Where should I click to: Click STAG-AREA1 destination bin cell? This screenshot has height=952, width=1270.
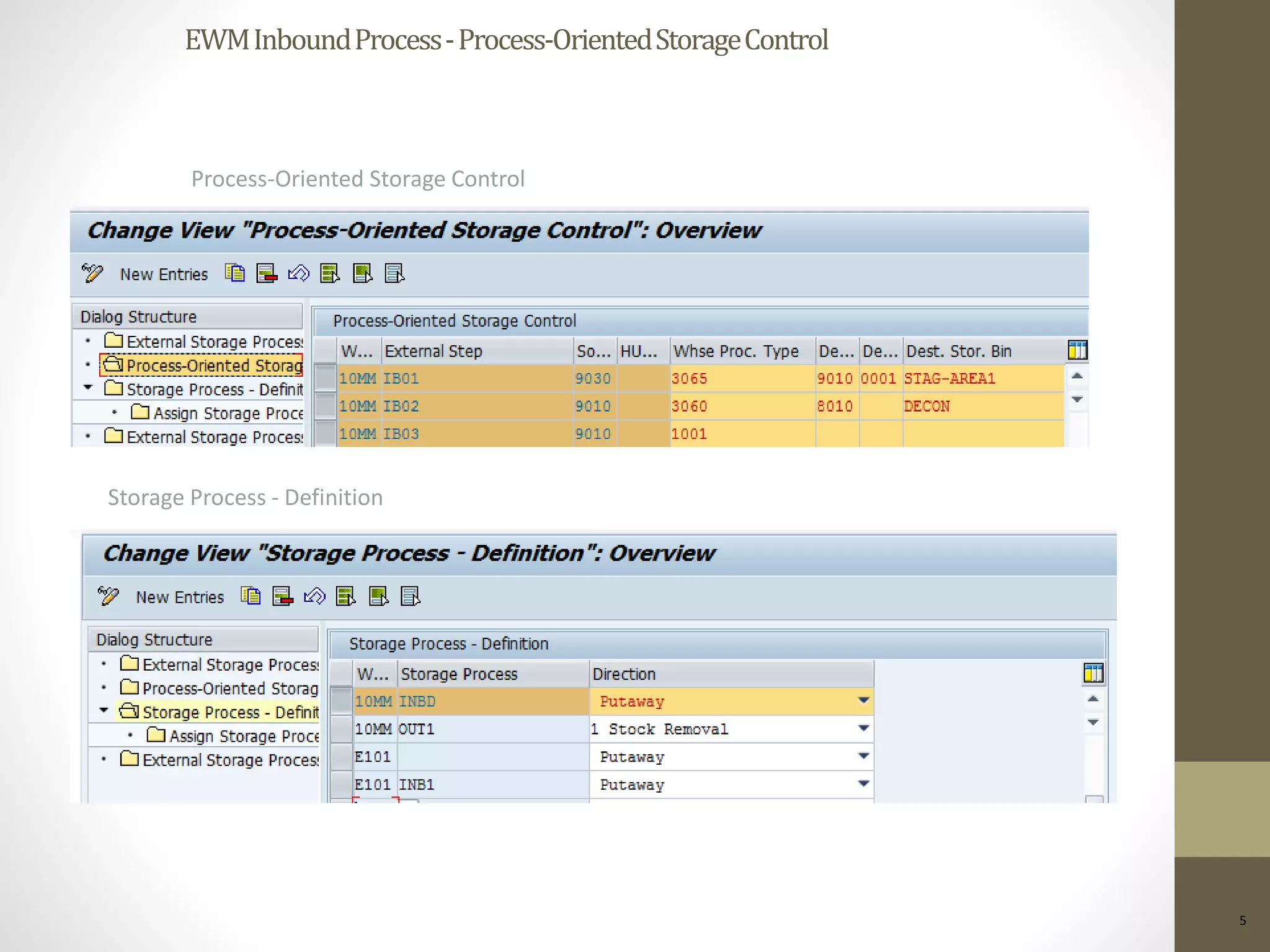pyautogui.click(x=983, y=378)
